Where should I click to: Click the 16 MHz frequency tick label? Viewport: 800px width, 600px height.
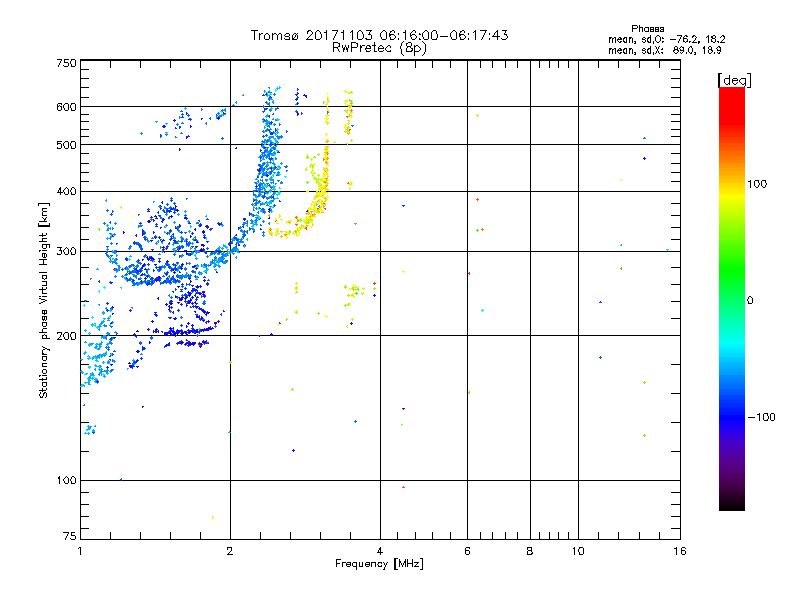[680, 551]
